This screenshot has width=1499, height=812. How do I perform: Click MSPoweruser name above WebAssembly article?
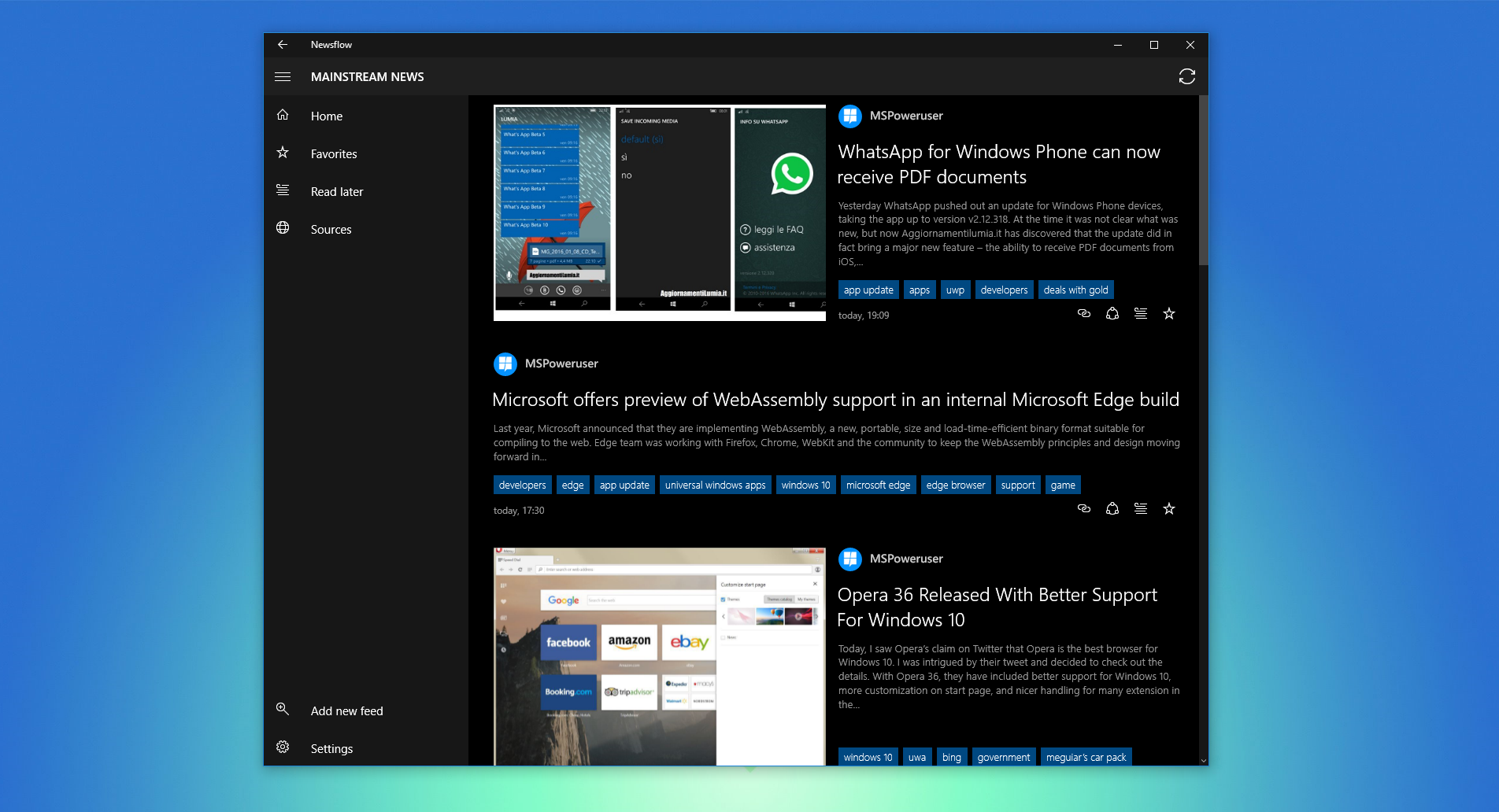(x=561, y=364)
